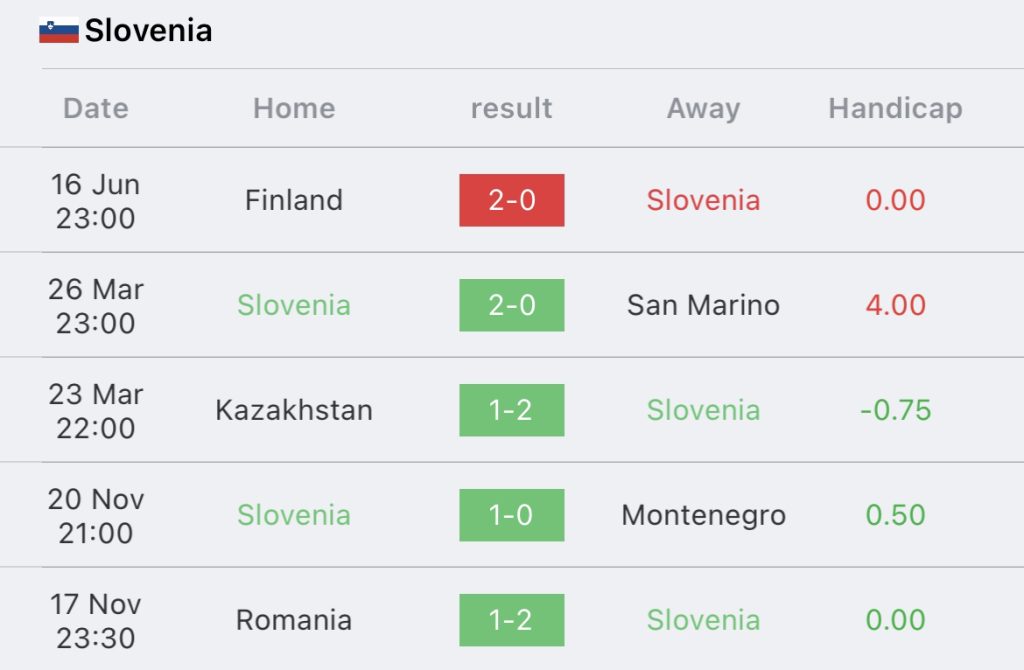
Task: Open the red 2-0 Finland result badge
Action: pos(511,200)
